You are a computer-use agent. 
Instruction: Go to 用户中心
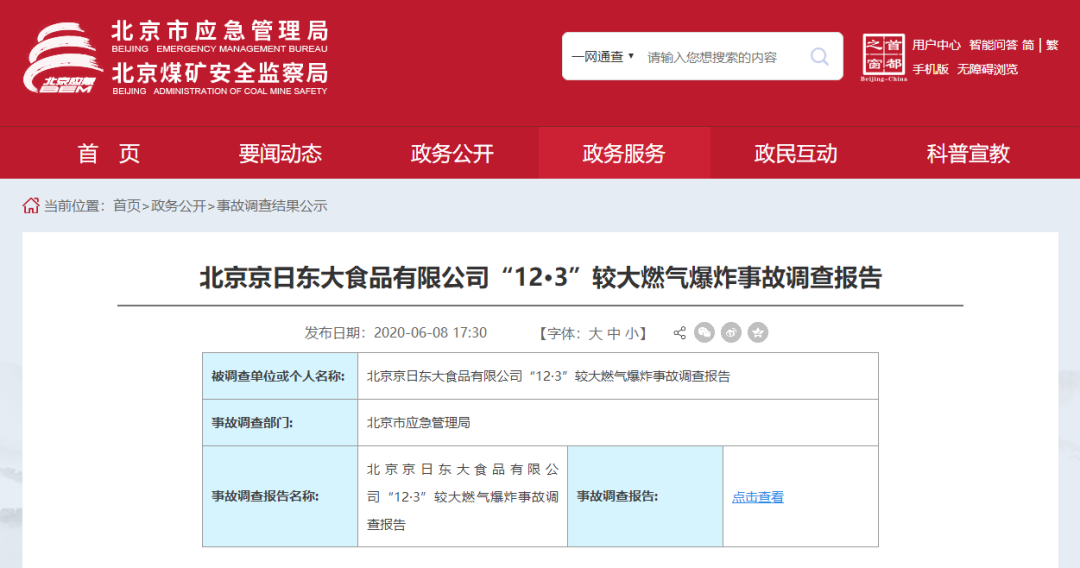click(x=936, y=45)
